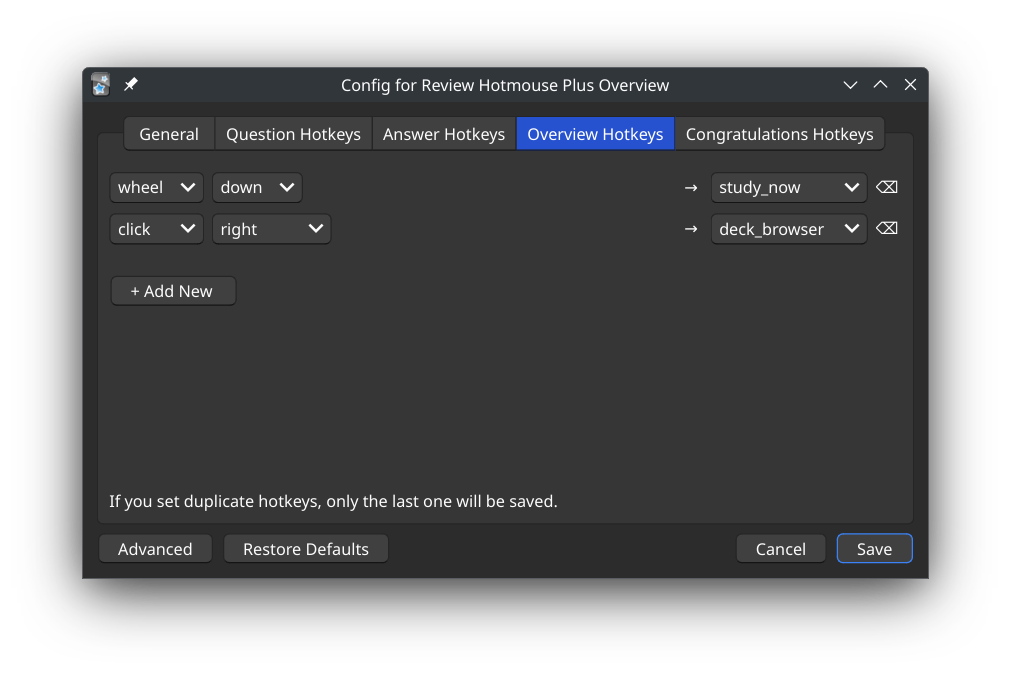
Task: Select the Congratulations Hotkeys tab
Action: pos(779,134)
